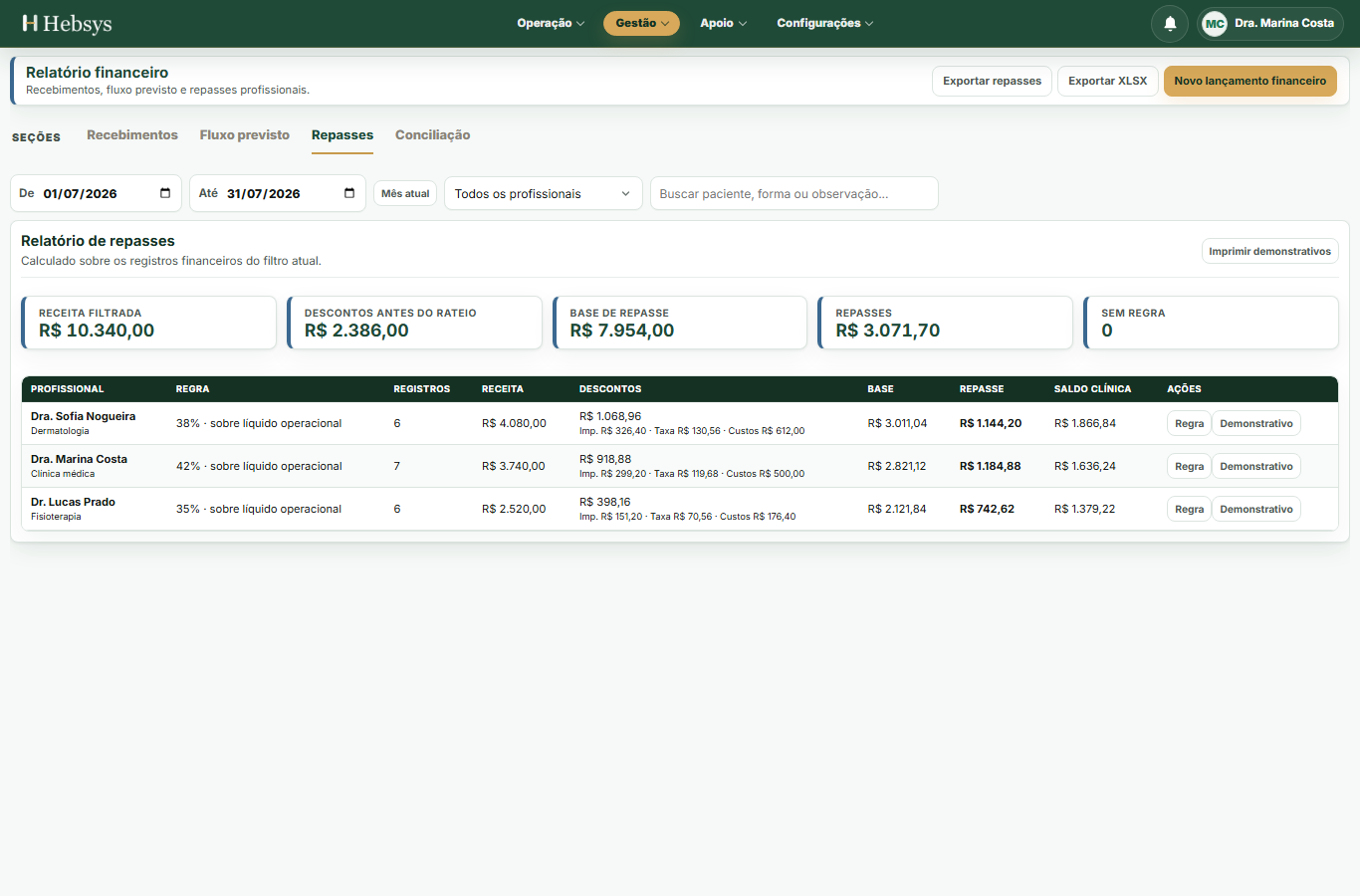Open the Apoio dropdown menu

(x=723, y=23)
